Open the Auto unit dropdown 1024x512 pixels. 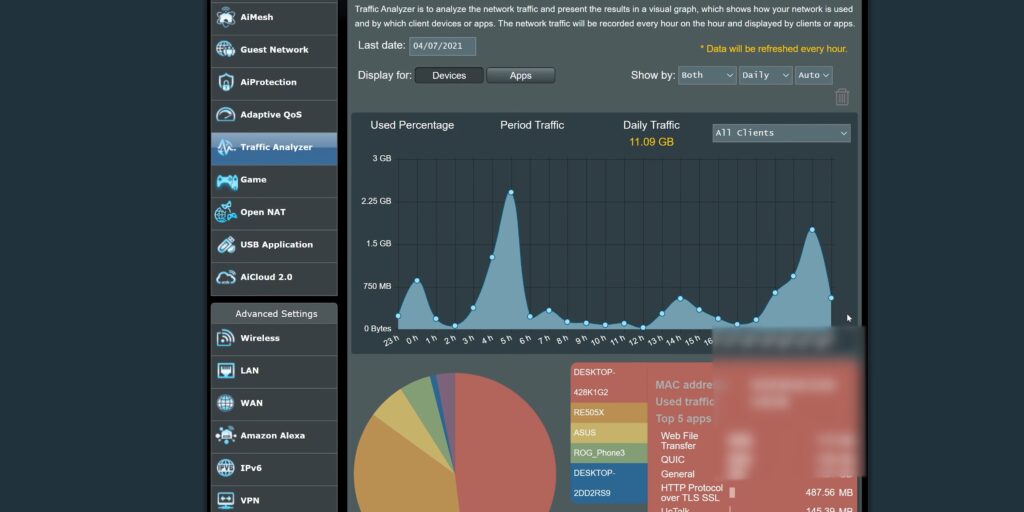pos(813,75)
